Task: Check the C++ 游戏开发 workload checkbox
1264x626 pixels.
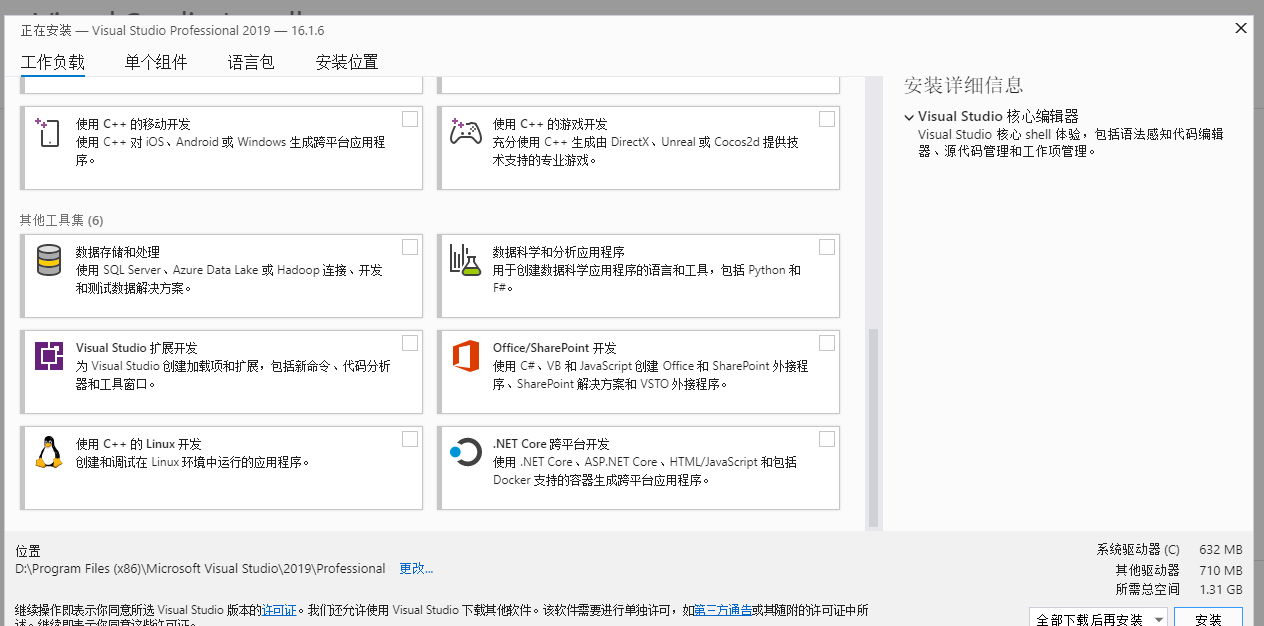Action: coord(827,119)
